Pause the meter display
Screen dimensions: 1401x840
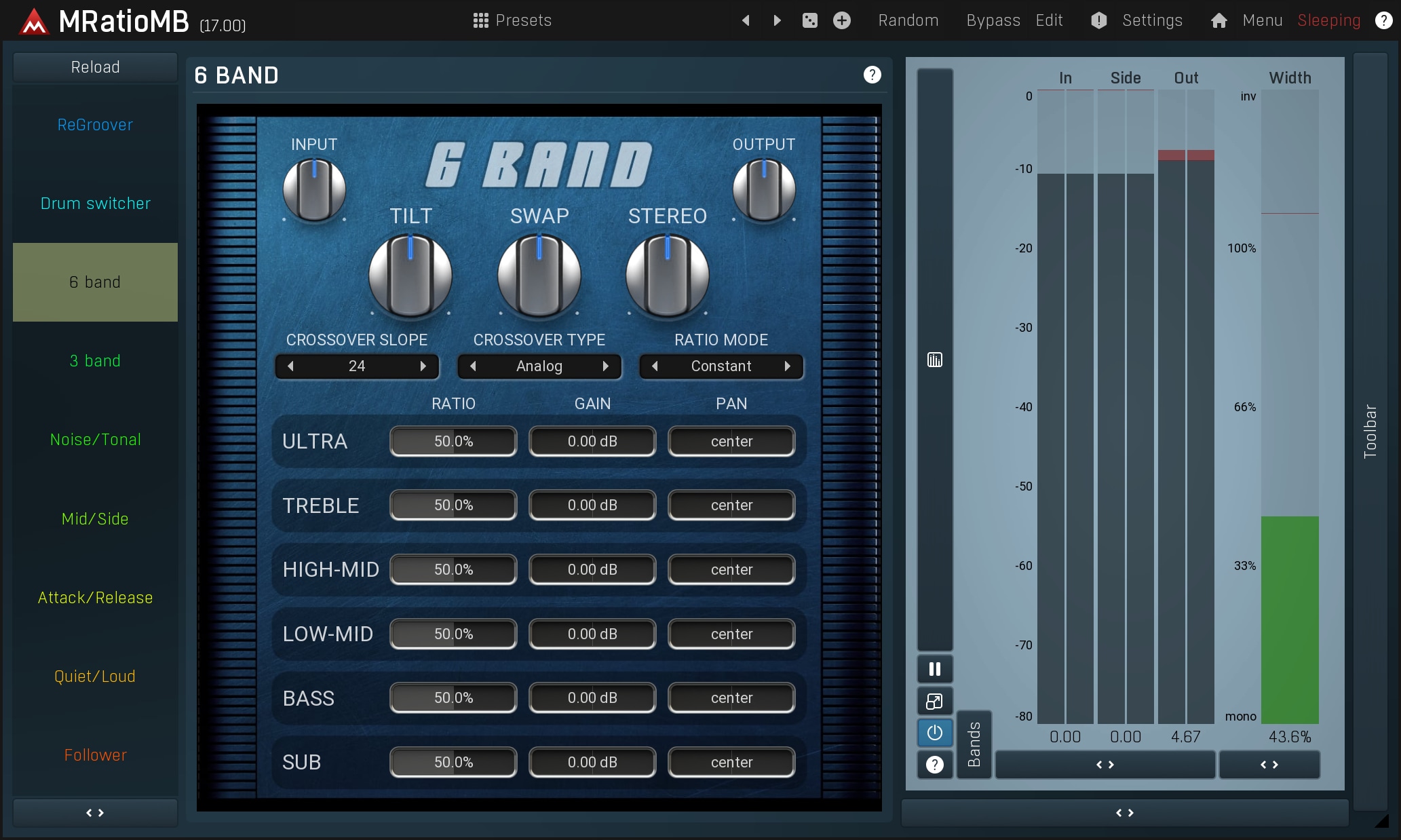pos(934,669)
